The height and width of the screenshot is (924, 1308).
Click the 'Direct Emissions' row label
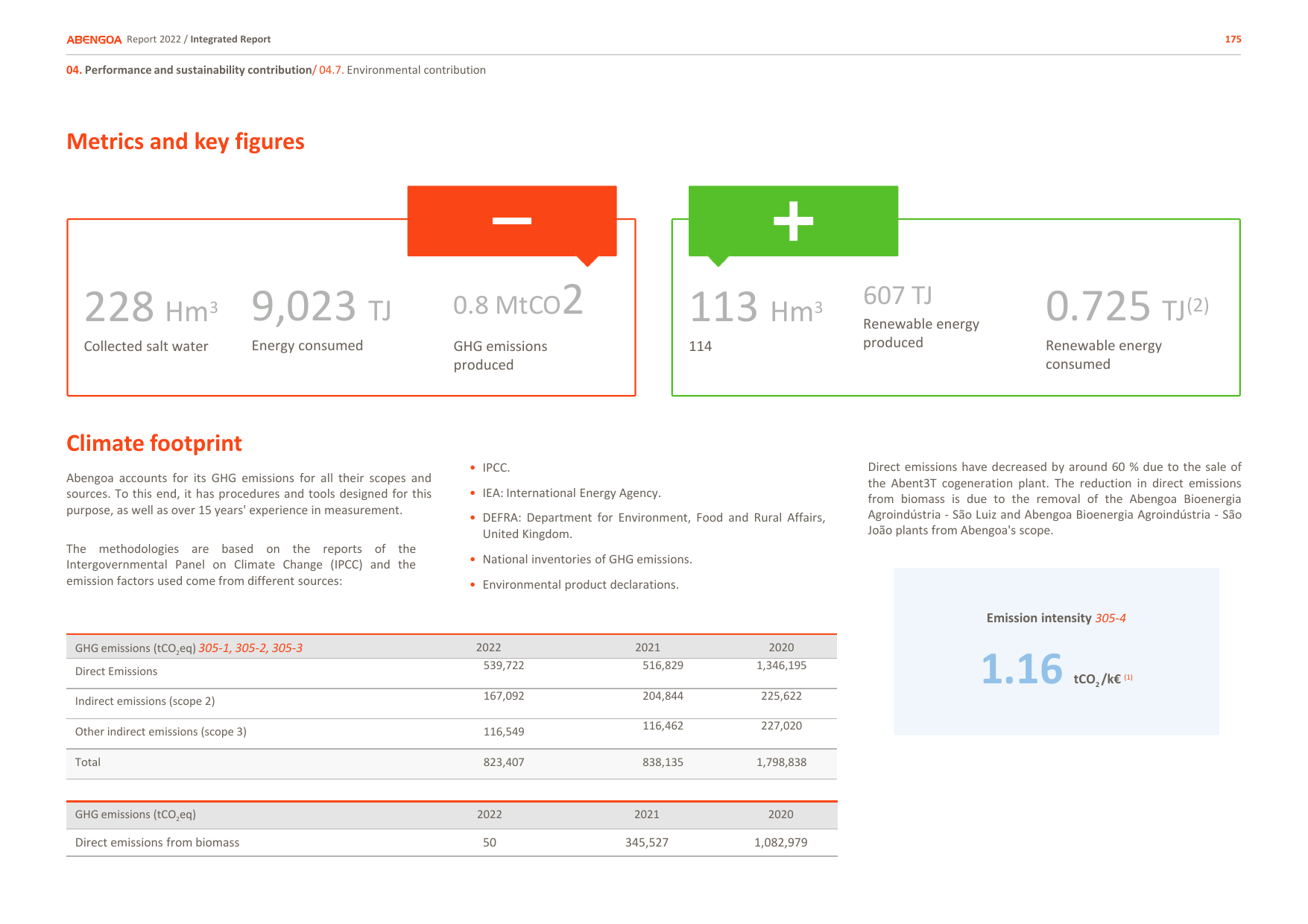tap(116, 671)
